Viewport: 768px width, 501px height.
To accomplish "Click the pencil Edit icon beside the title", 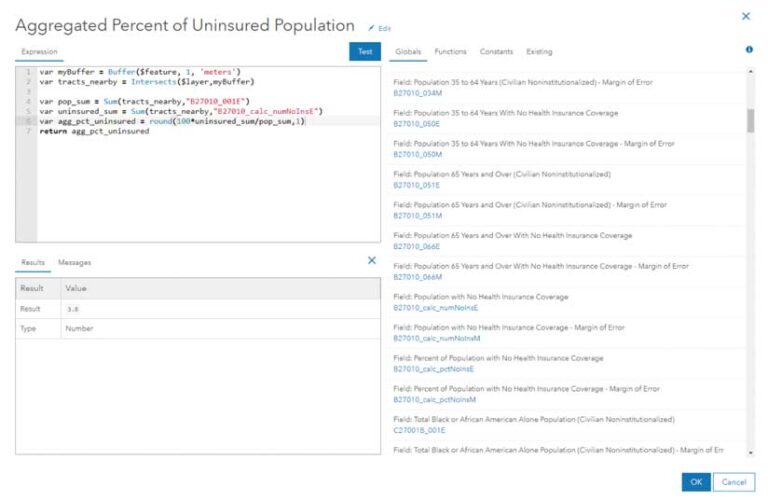I will click(x=371, y=28).
